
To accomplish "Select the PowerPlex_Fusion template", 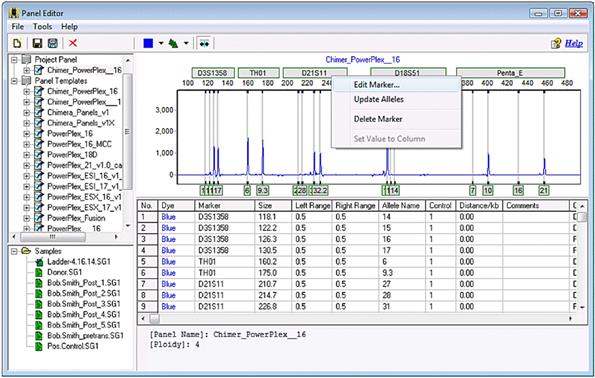I will [x=76, y=218].
